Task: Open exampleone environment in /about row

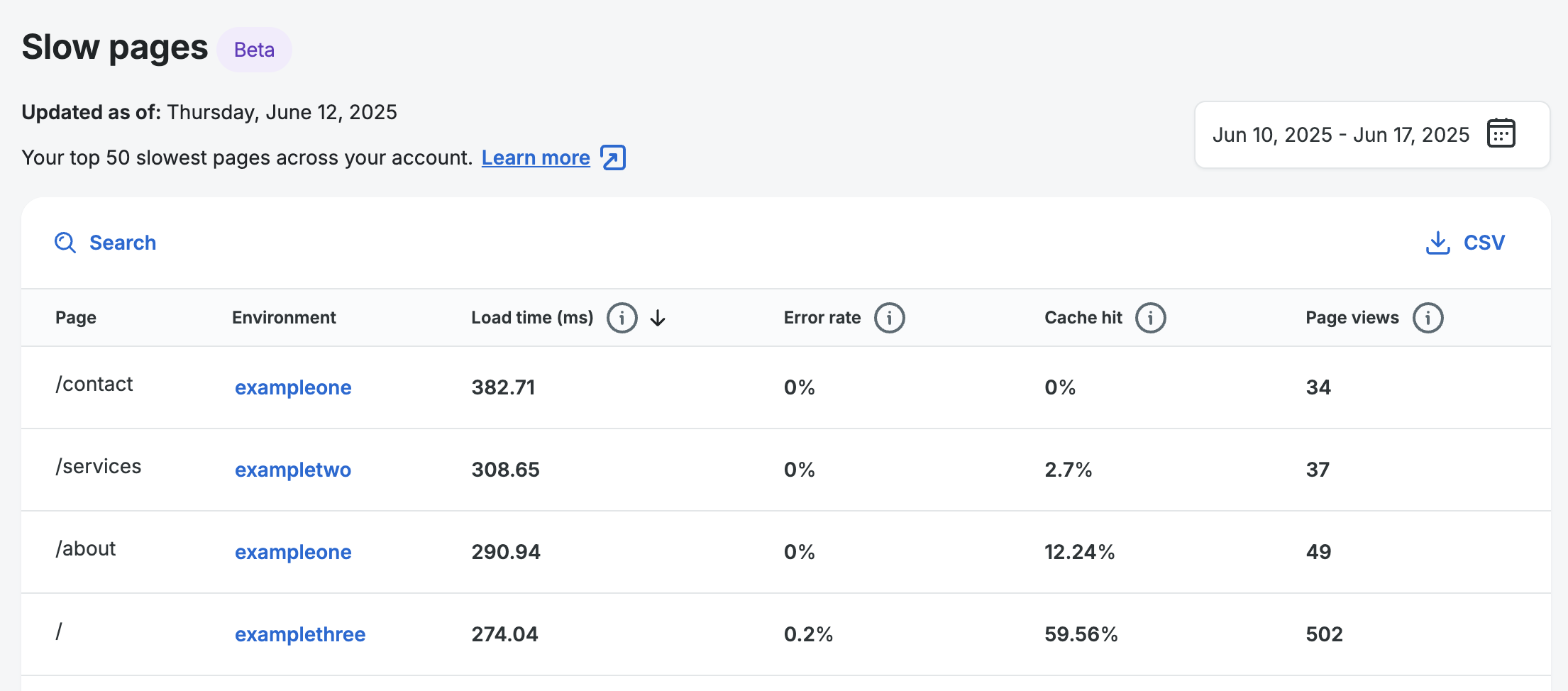Action: pyautogui.click(x=293, y=552)
